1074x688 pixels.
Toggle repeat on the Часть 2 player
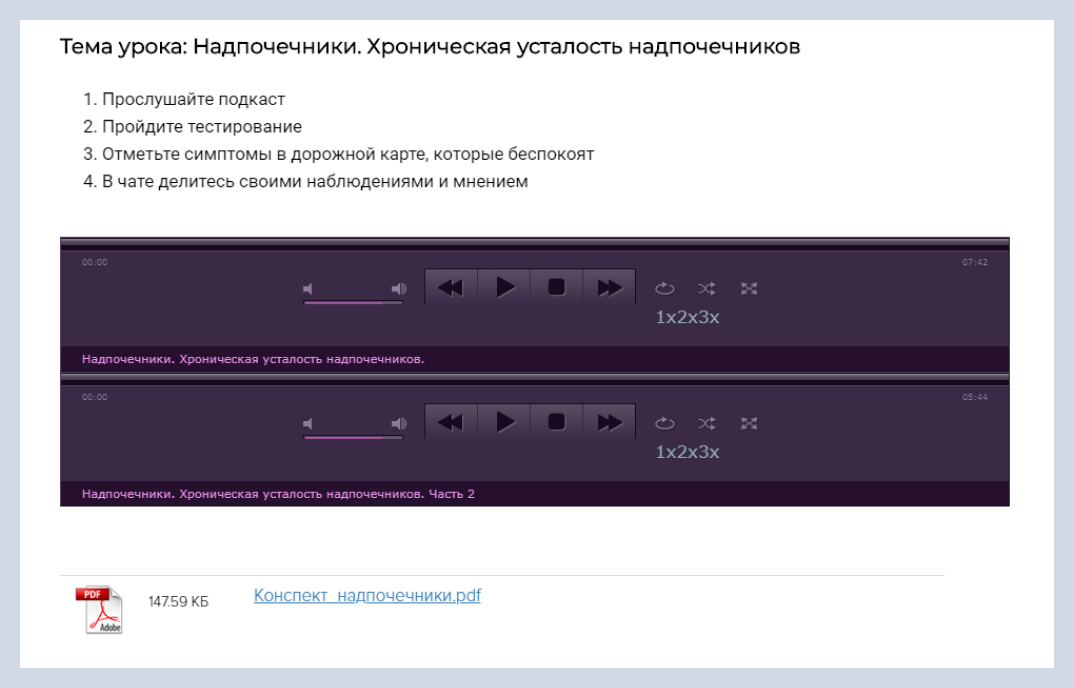click(664, 423)
